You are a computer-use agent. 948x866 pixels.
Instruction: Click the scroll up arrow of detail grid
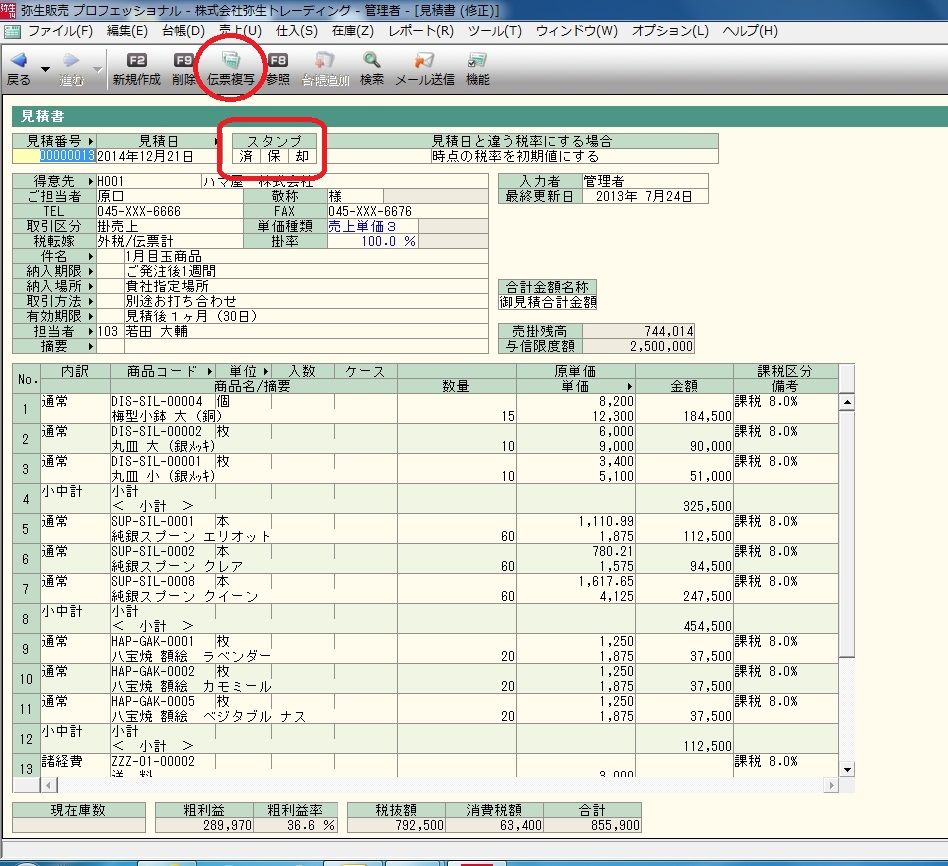[847, 402]
